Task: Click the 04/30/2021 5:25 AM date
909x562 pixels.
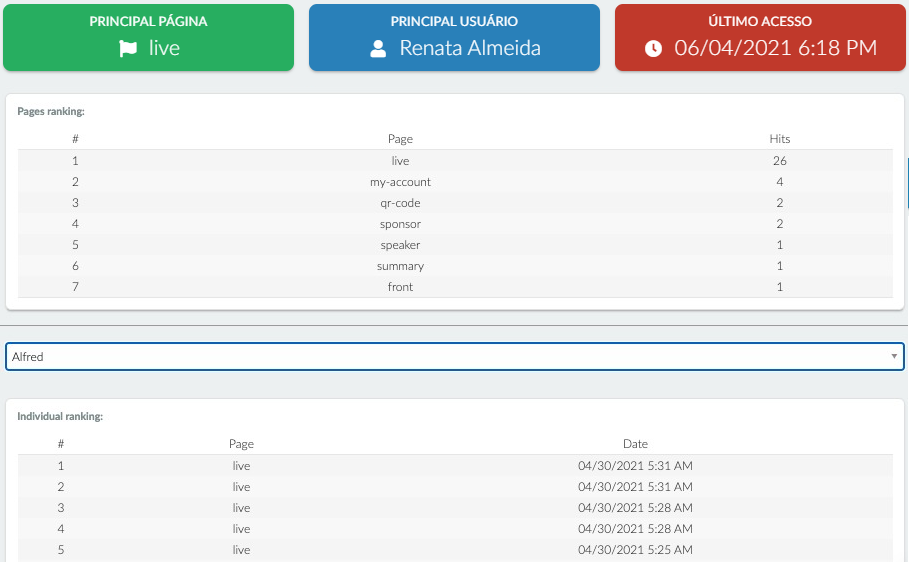Action: (635, 549)
